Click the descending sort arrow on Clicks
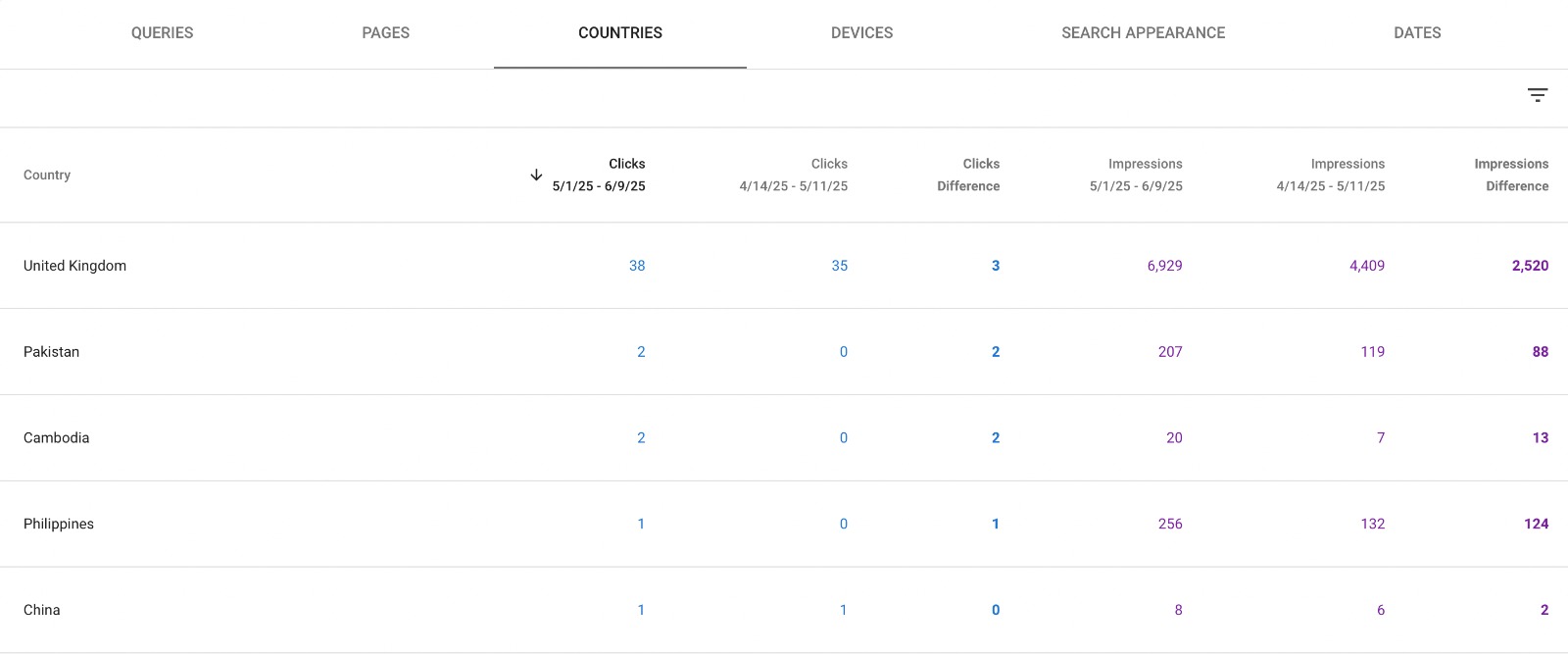Image resolution: width=1568 pixels, height=654 pixels. pos(536,176)
